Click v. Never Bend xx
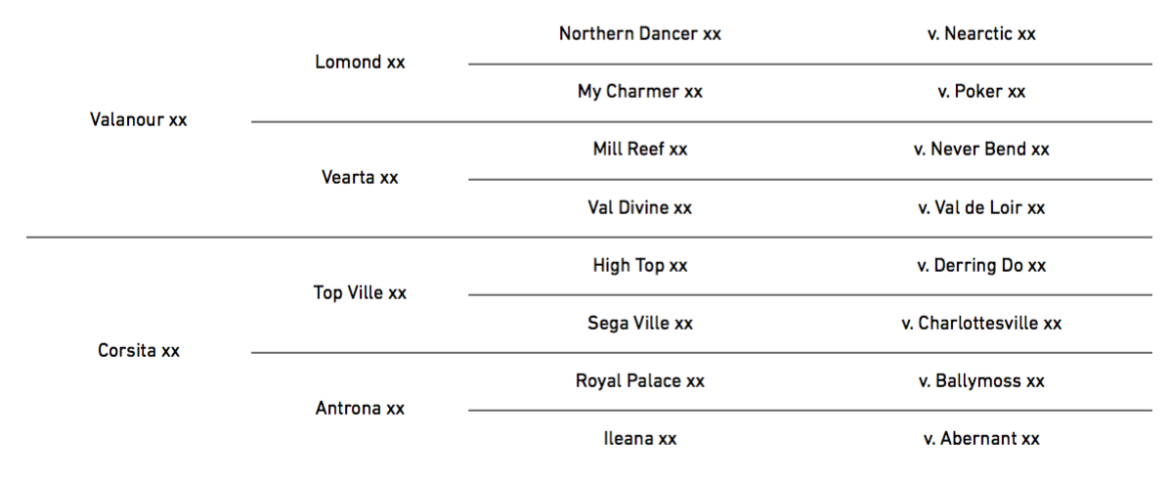The height and width of the screenshot is (483, 1170). click(981, 149)
